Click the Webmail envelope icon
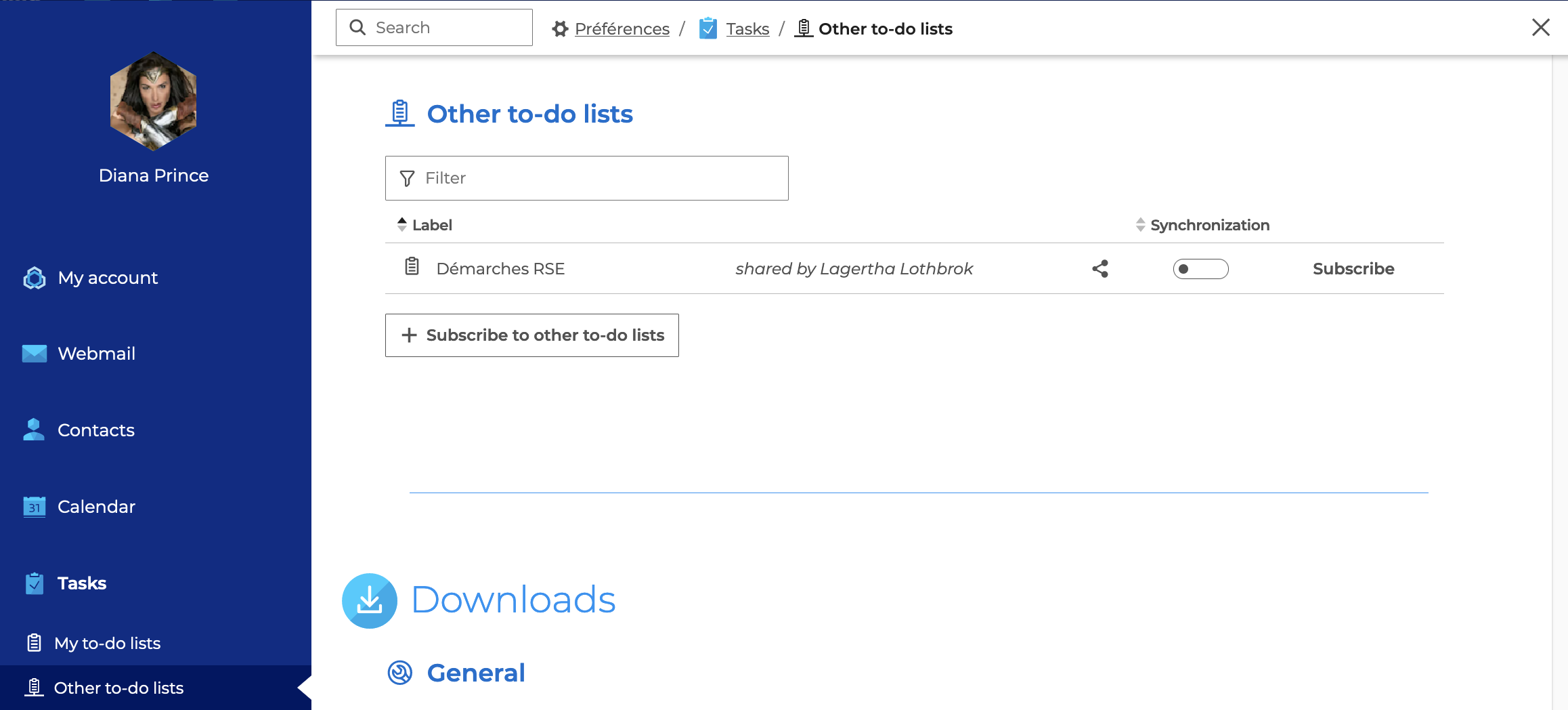 pyautogui.click(x=35, y=354)
